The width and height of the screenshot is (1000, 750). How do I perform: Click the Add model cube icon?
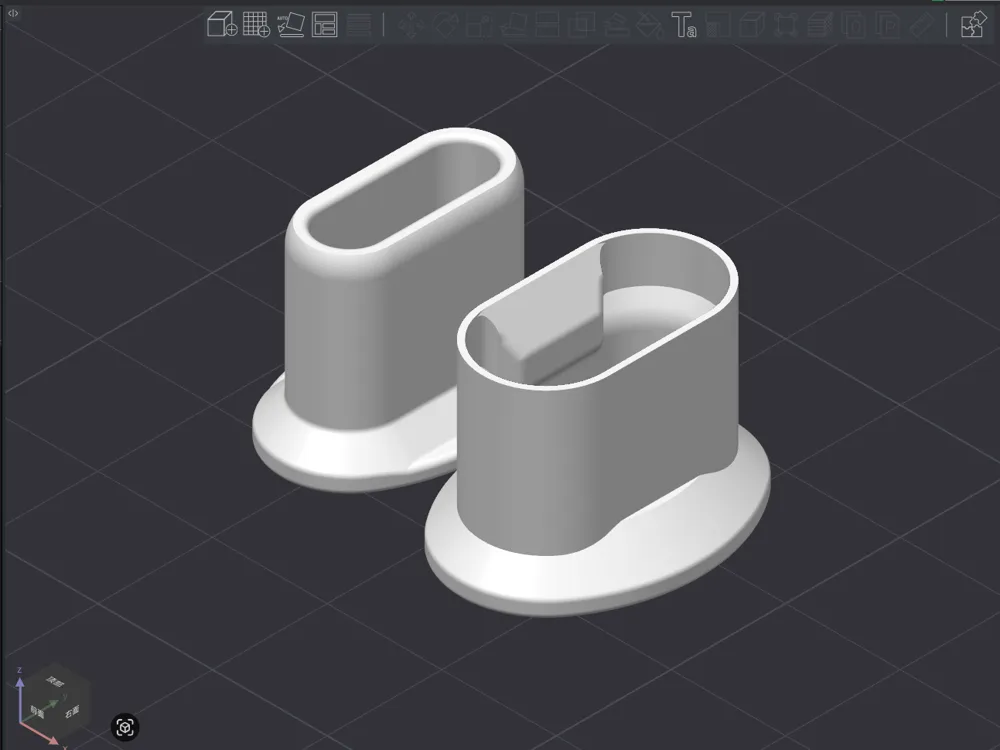[222, 24]
